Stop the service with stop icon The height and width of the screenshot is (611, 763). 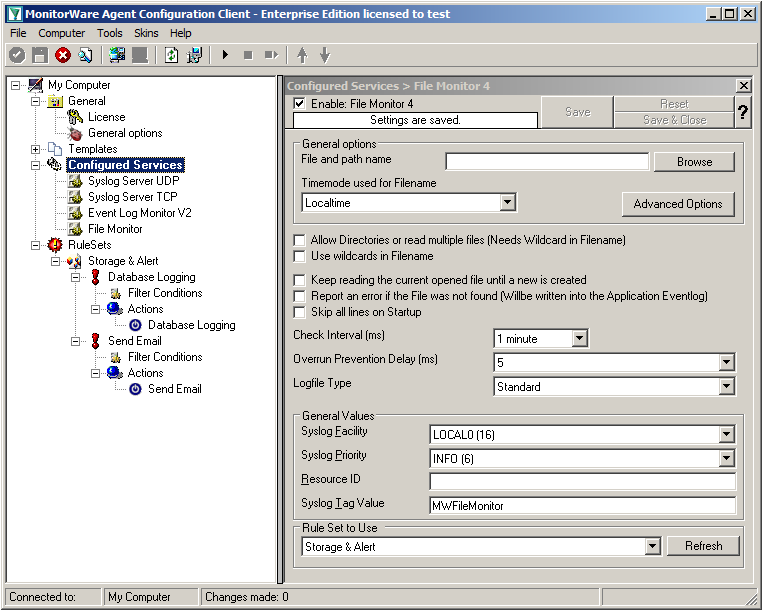pyautogui.click(x=248, y=55)
